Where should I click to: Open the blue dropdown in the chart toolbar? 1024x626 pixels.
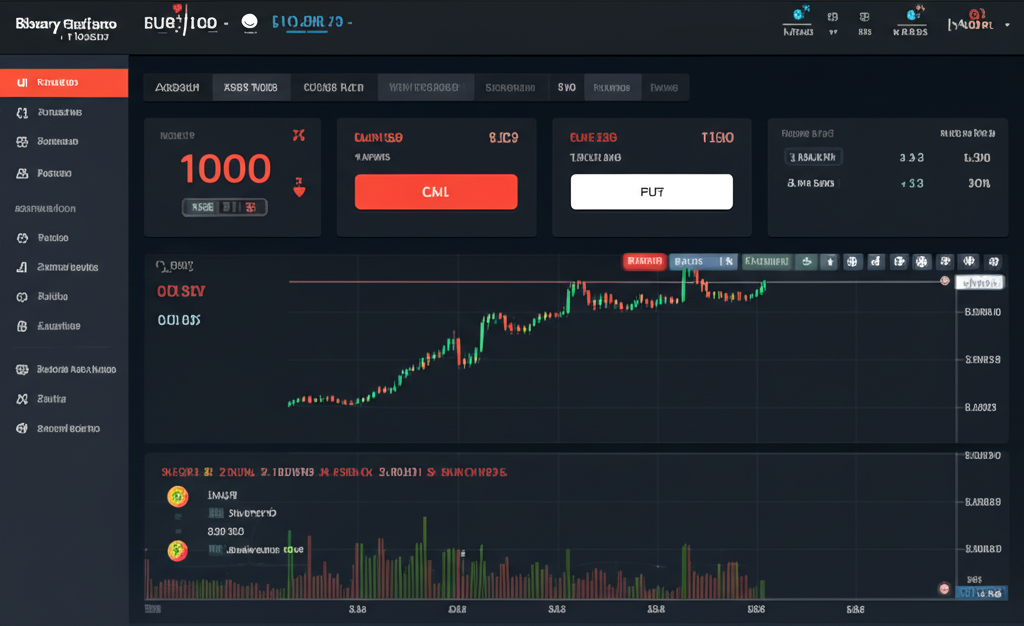(703, 262)
